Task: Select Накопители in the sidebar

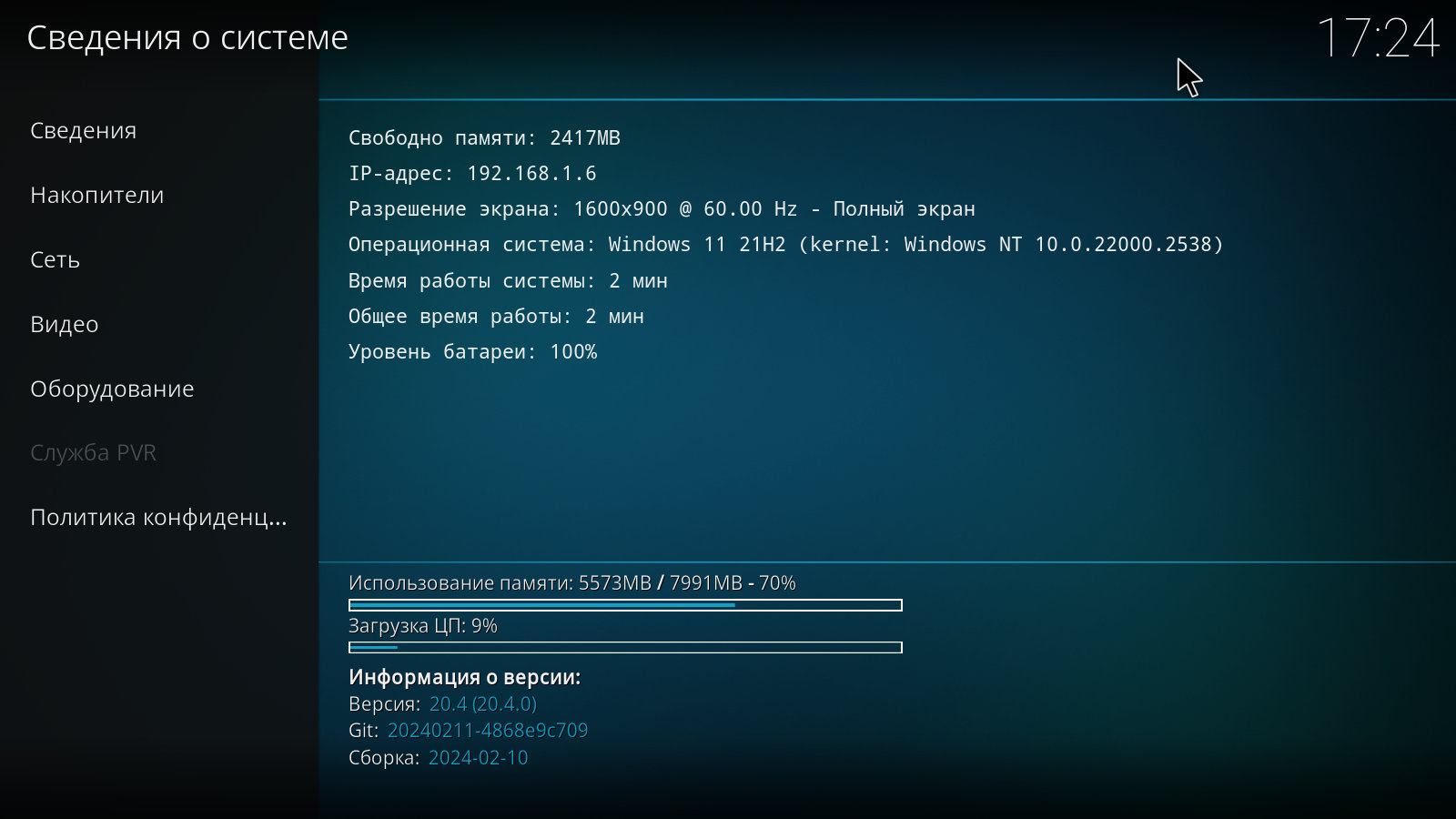Action: click(96, 195)
